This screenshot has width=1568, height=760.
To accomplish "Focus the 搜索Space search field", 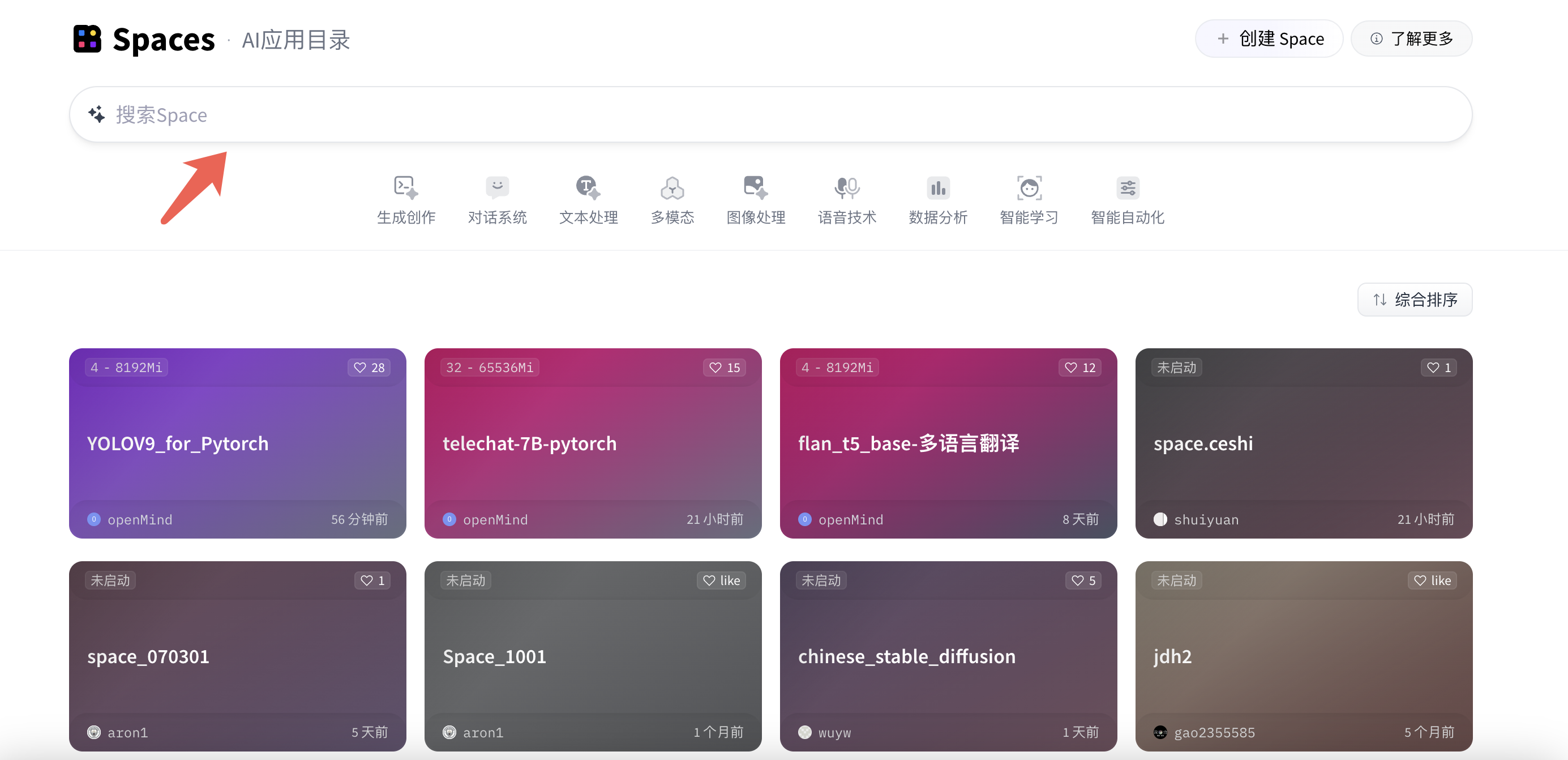I will (770, 114).
